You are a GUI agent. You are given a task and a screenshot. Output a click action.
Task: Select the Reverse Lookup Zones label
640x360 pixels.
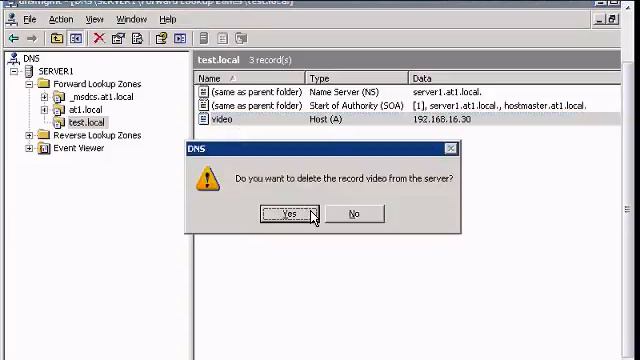coord(97,135)
